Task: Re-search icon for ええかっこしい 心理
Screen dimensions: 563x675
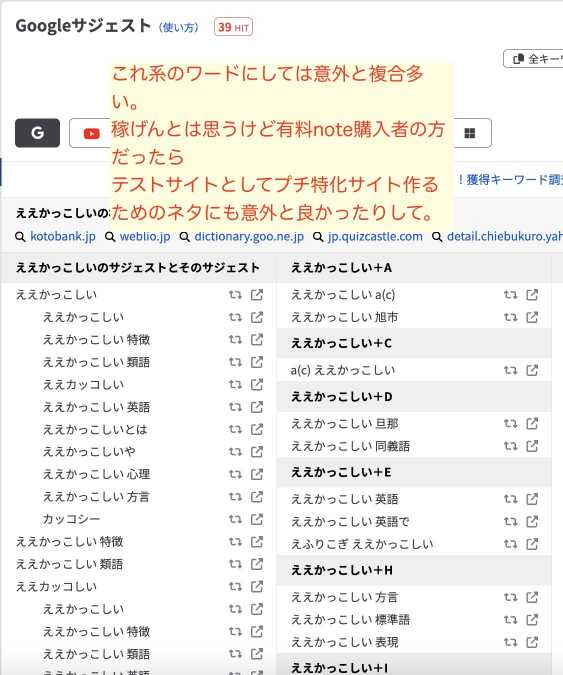Action: (235, 474)
